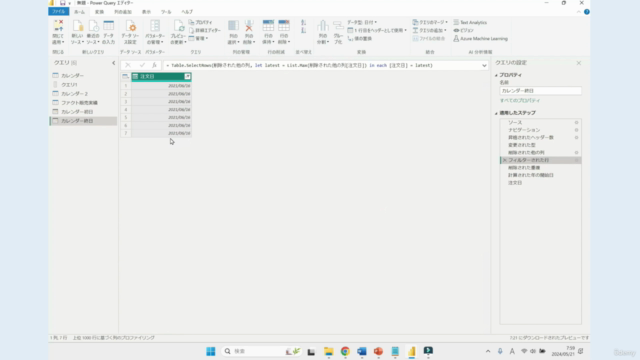The width and height of the screenshot is (640, 360).
Task: Confirm the formula with the checkmark icon
Action: 142,65
